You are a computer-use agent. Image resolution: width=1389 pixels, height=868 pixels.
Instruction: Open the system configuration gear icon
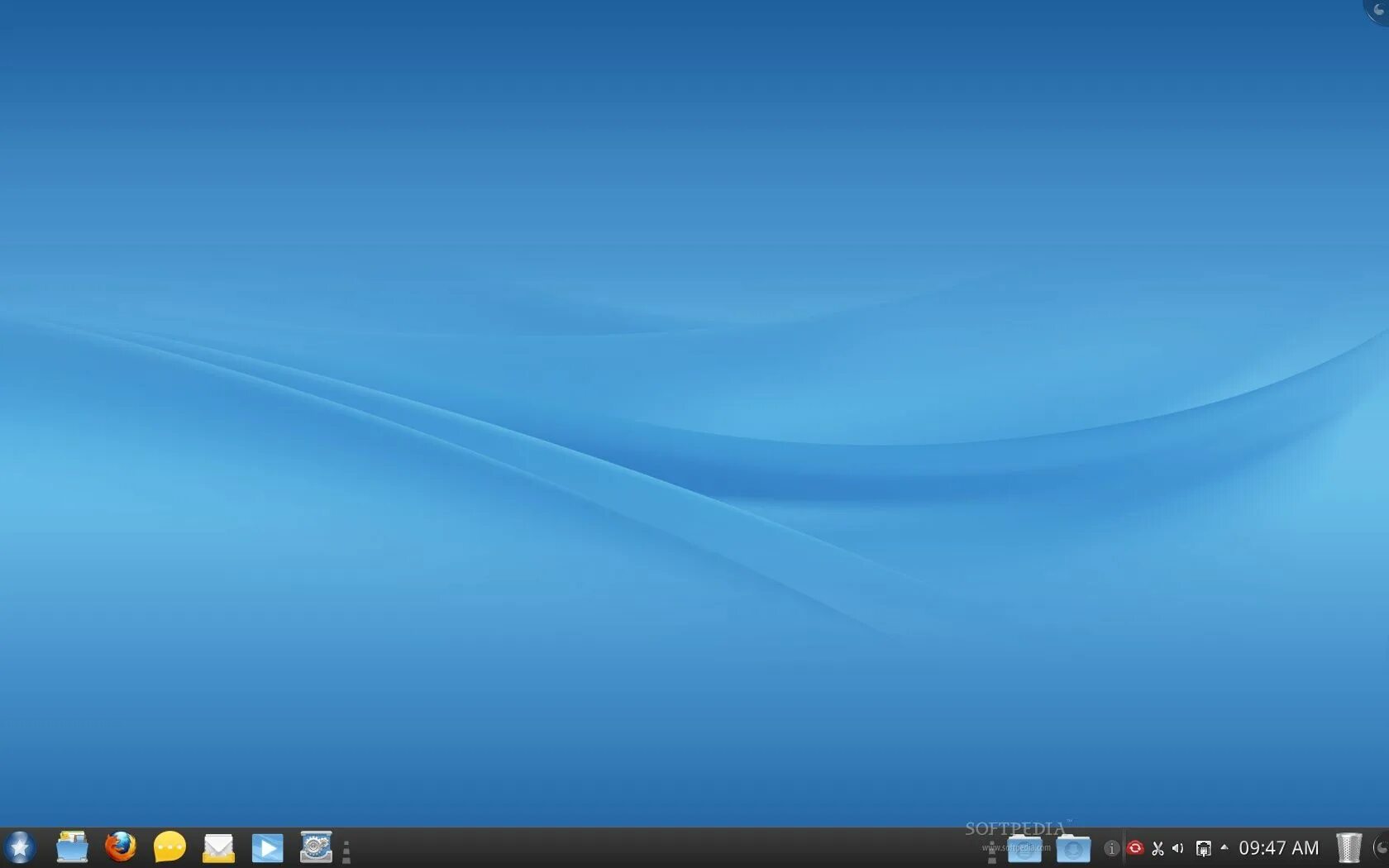coord(316,847)
